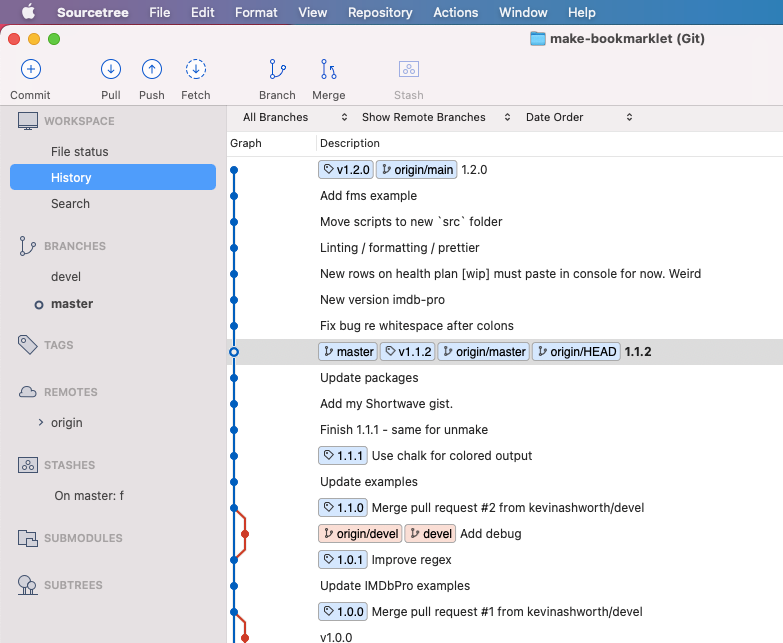This screenshot has height=643, width=783.
Task: Open the Apple menu
Action: 28,12
